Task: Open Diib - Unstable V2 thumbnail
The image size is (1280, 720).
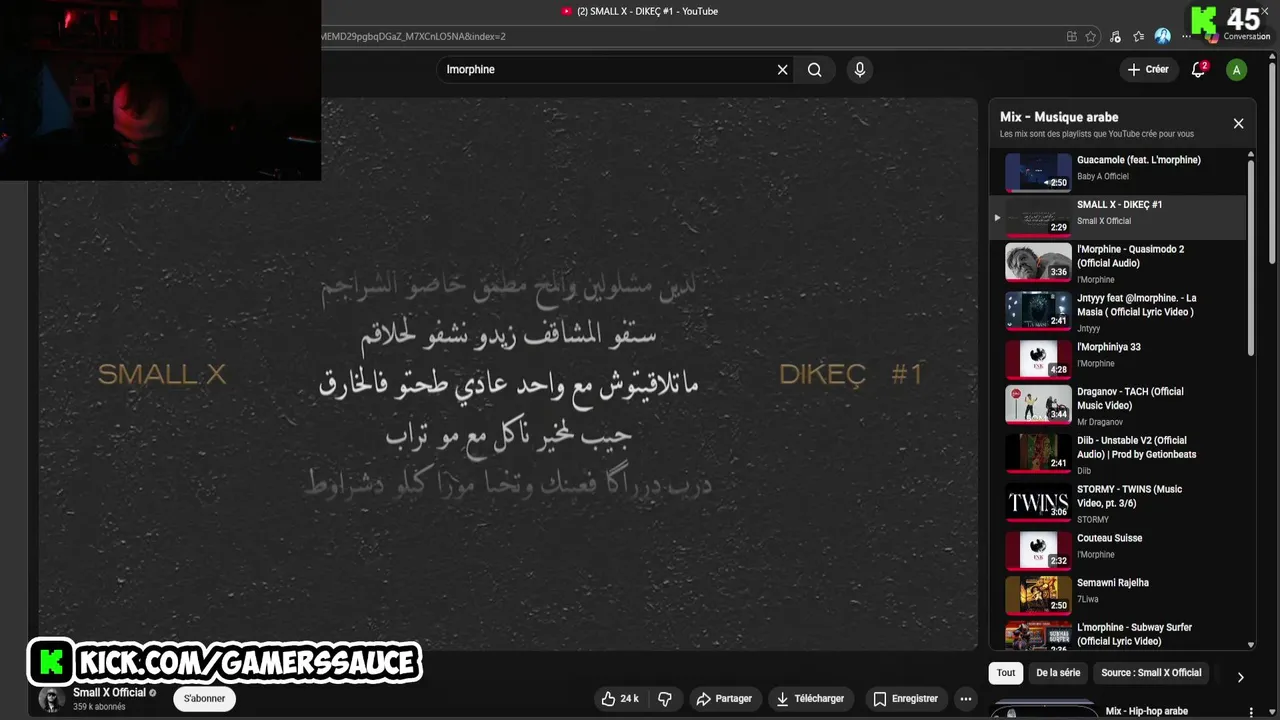Action: [1038, 453]
